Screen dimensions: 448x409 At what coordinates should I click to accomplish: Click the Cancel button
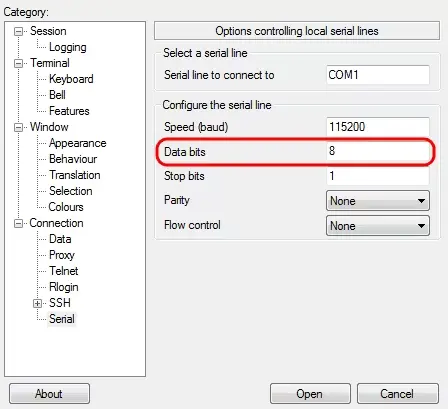pos(397,394)
